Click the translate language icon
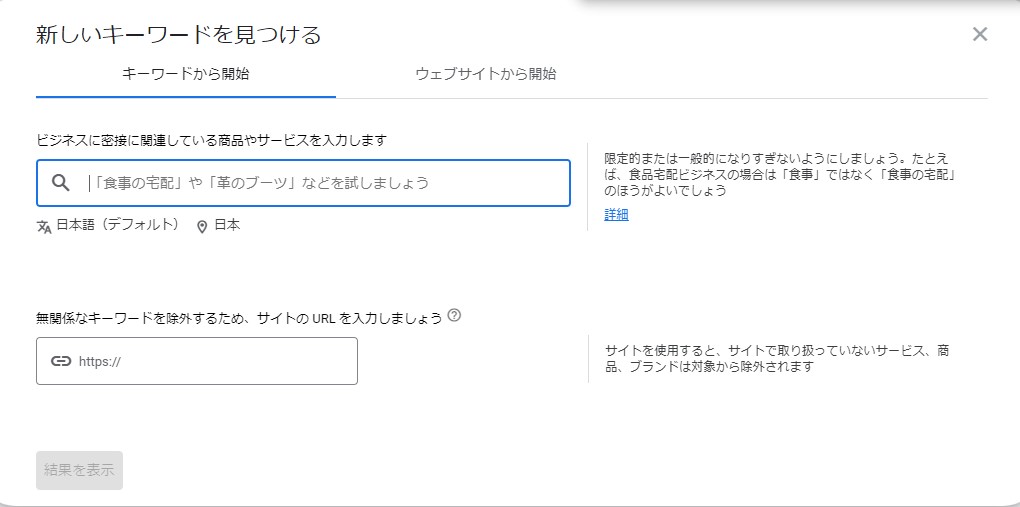The height and width of the screenshot is (507, 1020). [44, 226]
